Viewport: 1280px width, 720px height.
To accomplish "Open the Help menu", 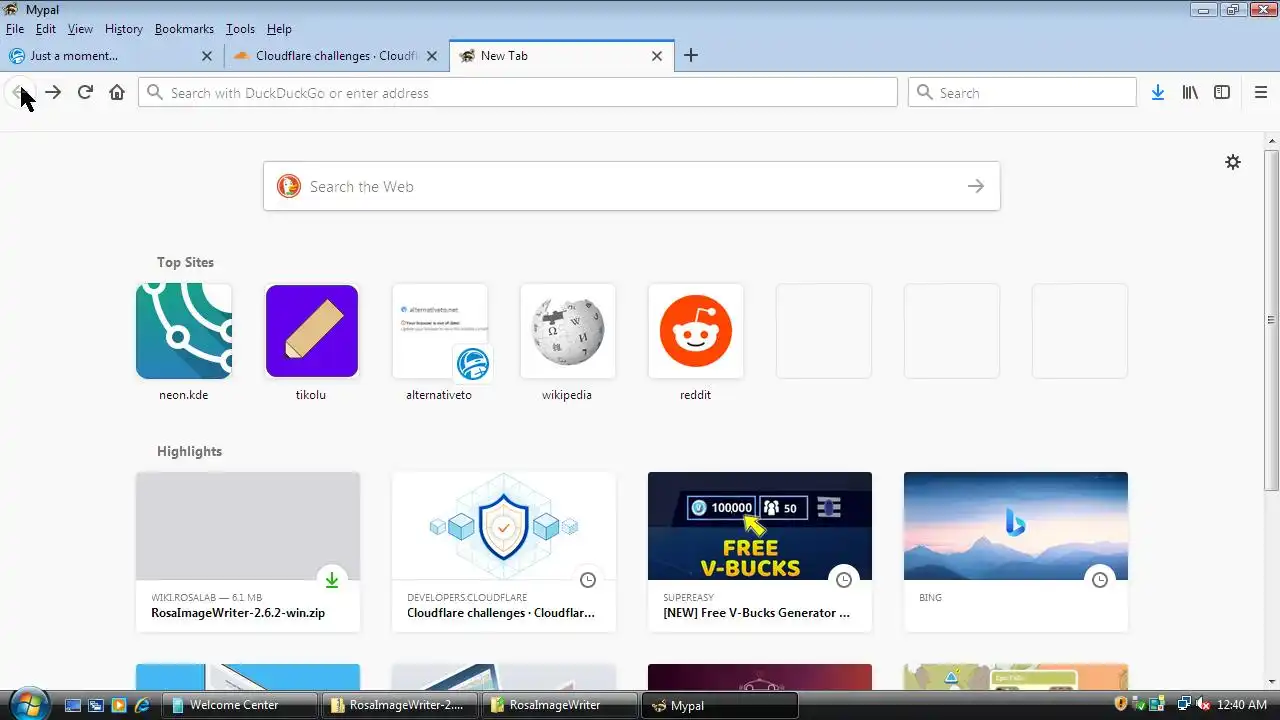I will click(x=279, y=29).
